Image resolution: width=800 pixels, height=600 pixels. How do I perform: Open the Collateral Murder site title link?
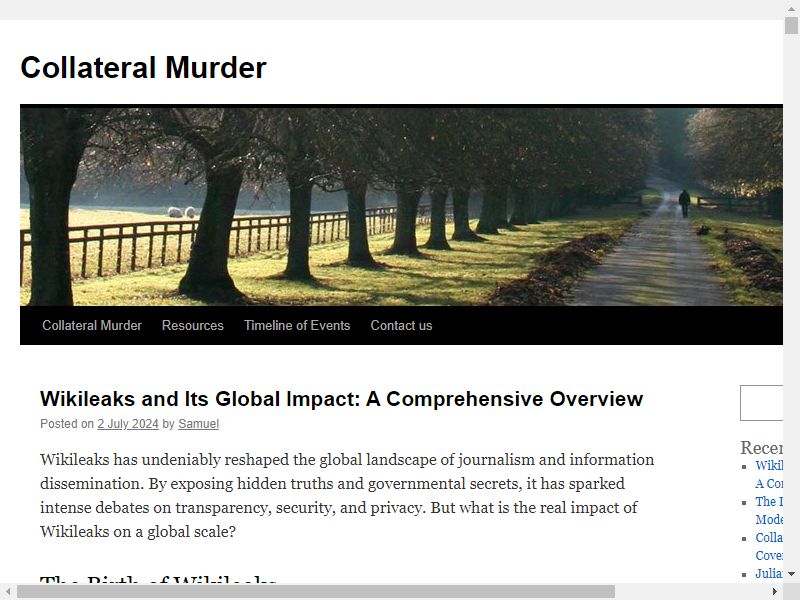(143, 67)
